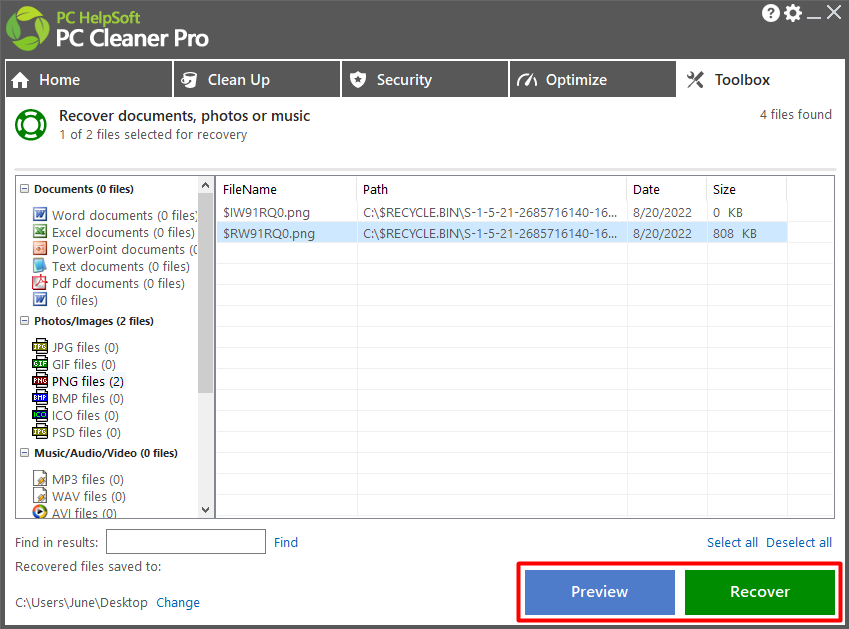This screenshot has height=629, width=849.
Task: Switch to the Clean Up tab
Action: (257, 79)
